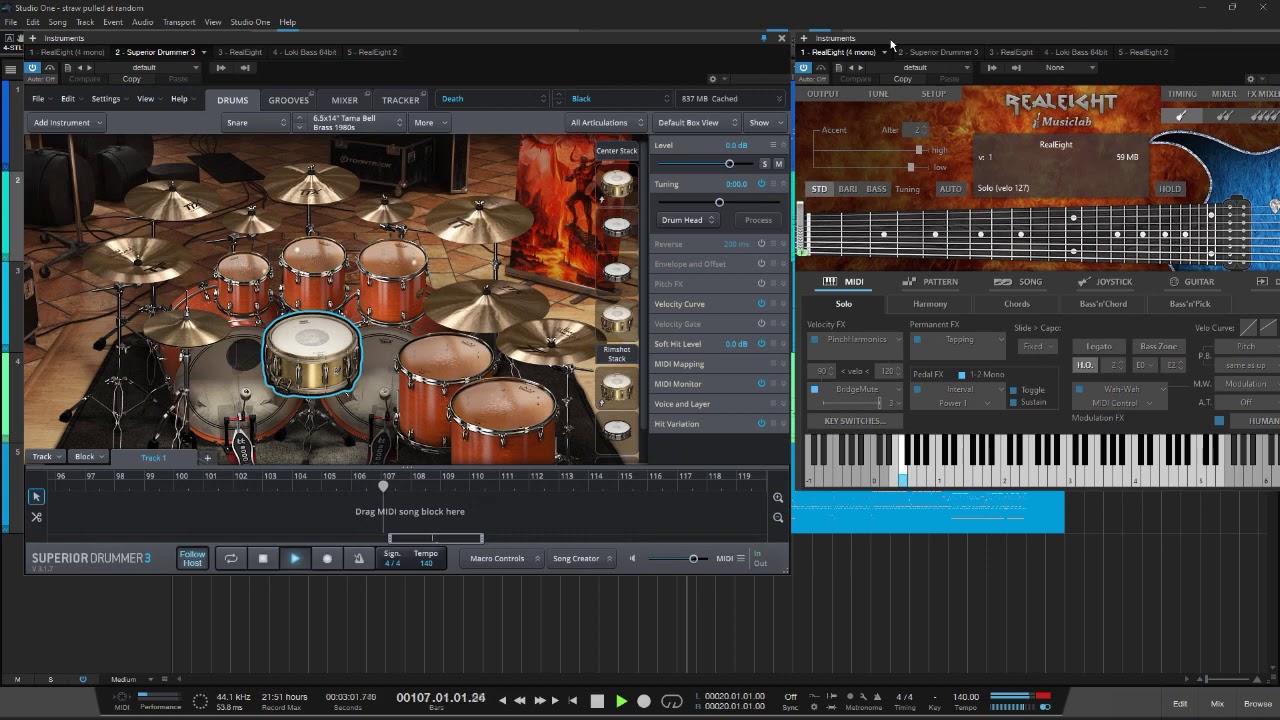Screen dimensions: 1280x720
Task: Add an instrument in left Instruments panel
Action: pos(34,38)
